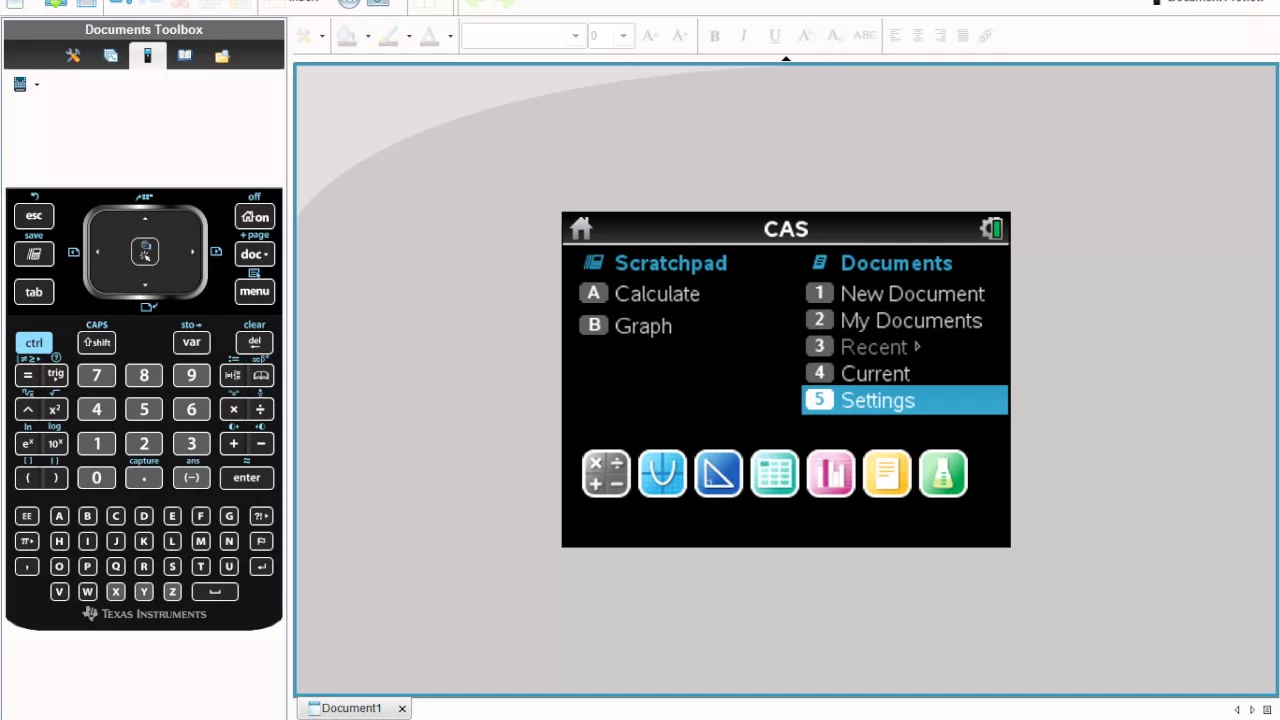Open the font name combo box
This screenshot has width=1280, height=720.
pyautogui.click(x=522, y=36)
